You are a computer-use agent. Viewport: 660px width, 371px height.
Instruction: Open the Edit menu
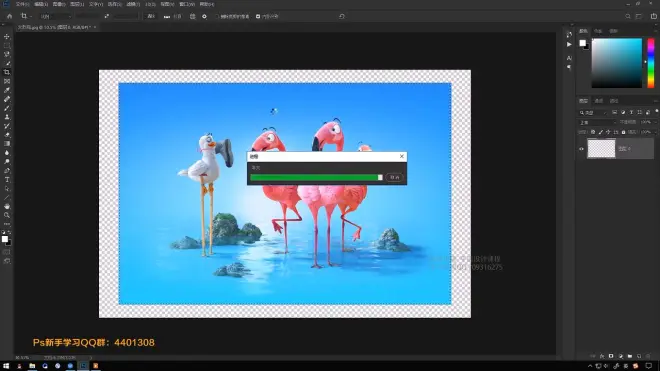coord(41,4)
